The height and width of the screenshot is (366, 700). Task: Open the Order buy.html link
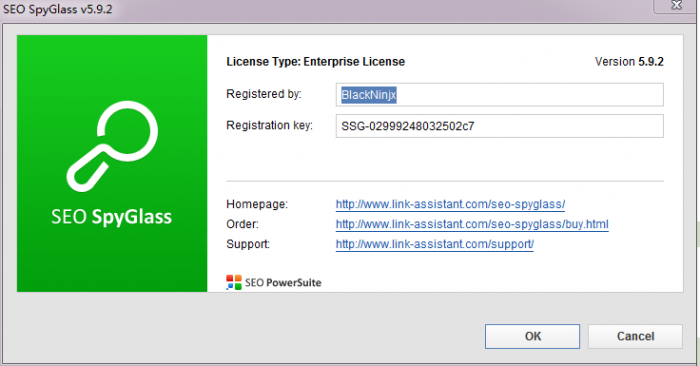472,224
